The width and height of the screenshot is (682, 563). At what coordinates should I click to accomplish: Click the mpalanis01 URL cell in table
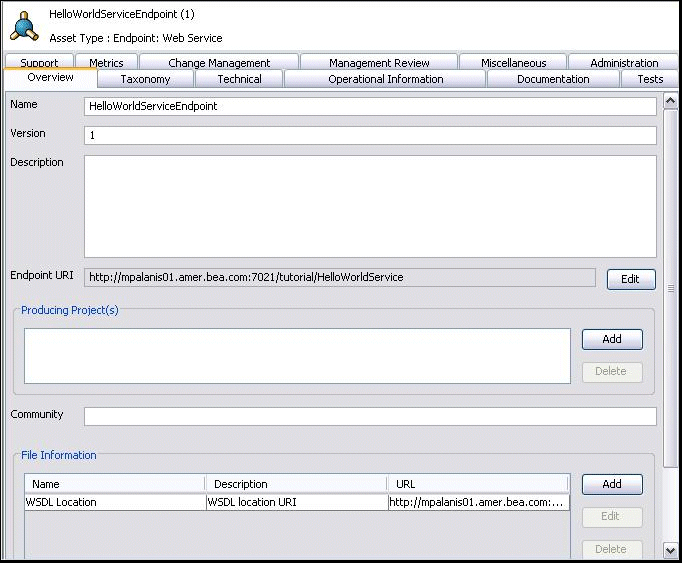coord(478,502)
